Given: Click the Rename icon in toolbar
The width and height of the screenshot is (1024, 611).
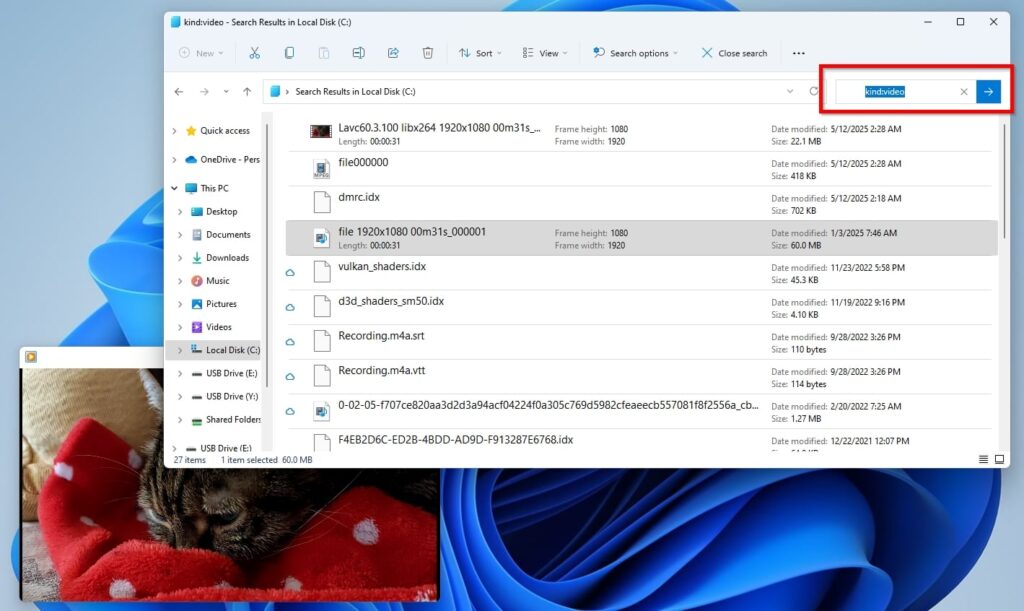Looking at the screenshot, I should pyautogui.click(x=358, y=53).
